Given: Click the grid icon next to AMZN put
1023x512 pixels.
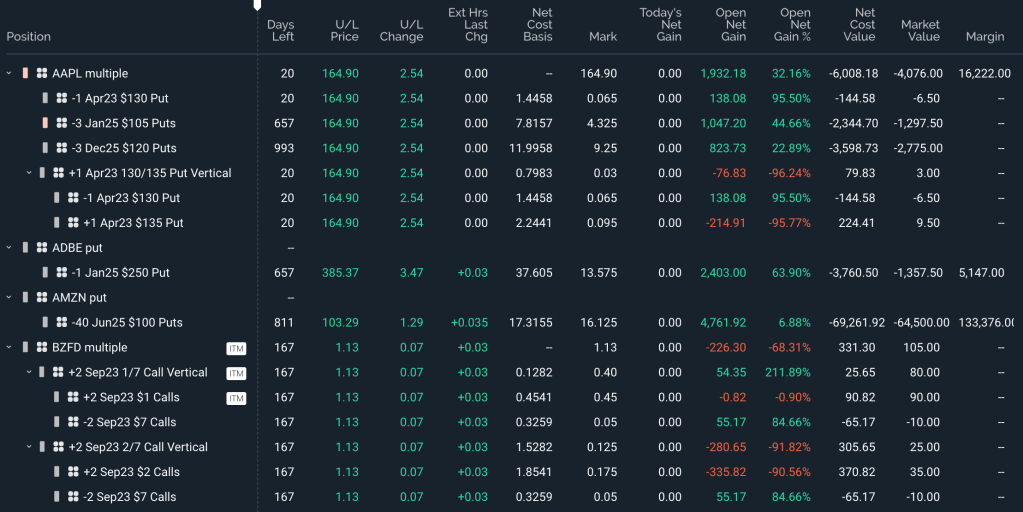Looking at the screenshot, I should (x=41, y=298).
